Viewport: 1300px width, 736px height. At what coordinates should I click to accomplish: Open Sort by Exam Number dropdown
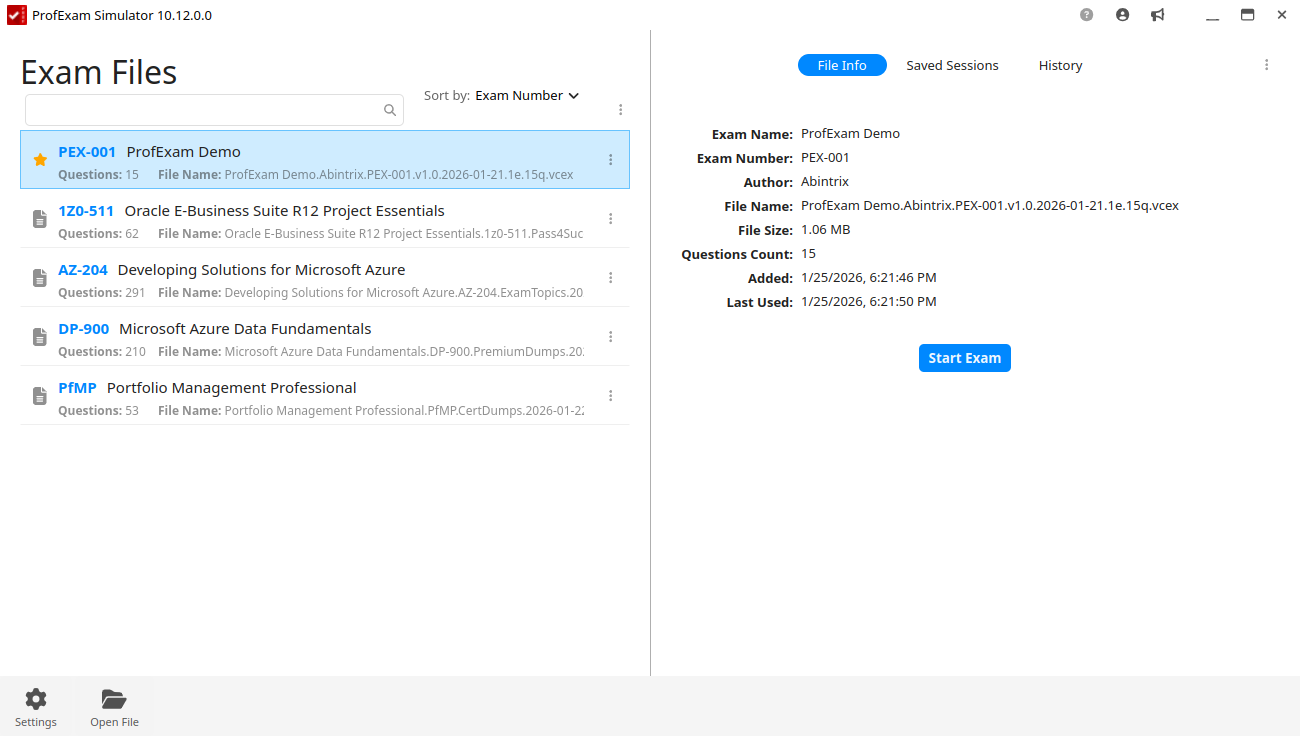point(527,96)
